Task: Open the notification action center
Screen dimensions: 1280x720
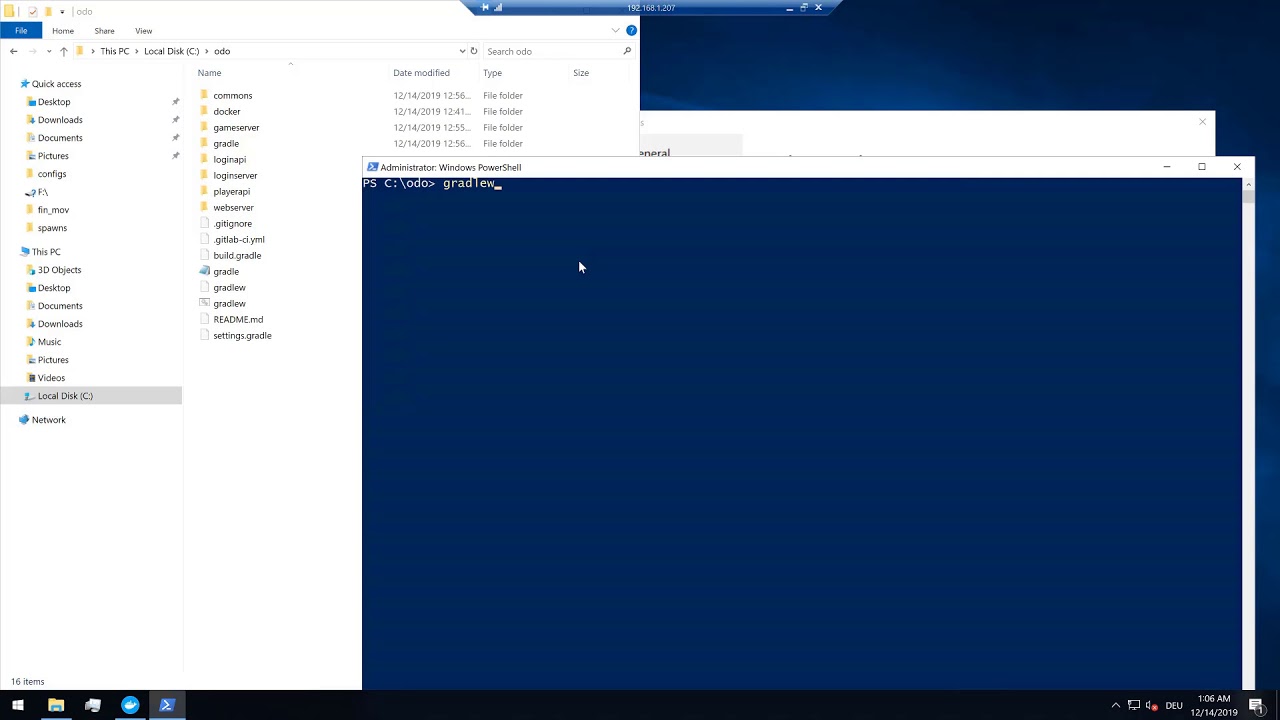Action: click(x=1256, y=705)
